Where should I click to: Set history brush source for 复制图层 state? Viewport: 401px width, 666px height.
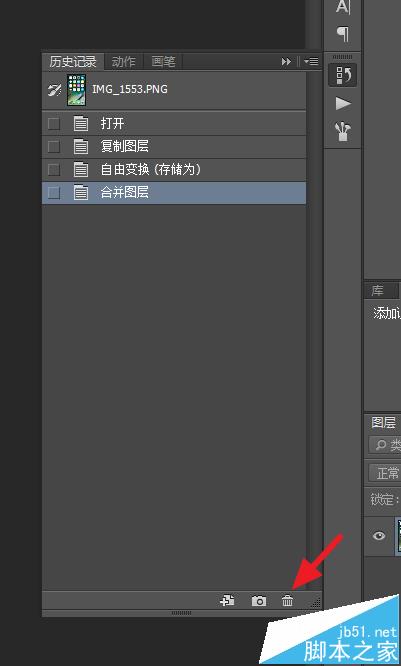point(54,147)
